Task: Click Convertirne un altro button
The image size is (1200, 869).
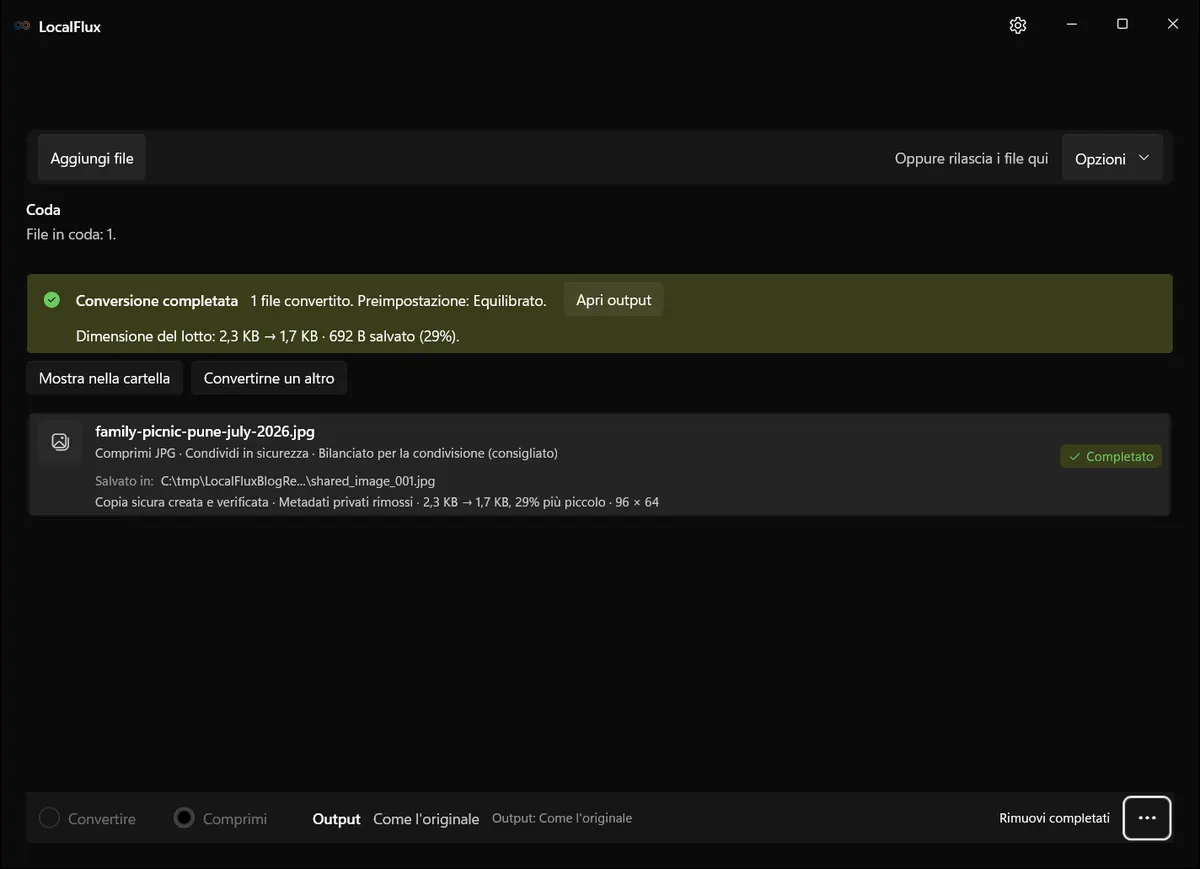Action: [x=269, y=378]
